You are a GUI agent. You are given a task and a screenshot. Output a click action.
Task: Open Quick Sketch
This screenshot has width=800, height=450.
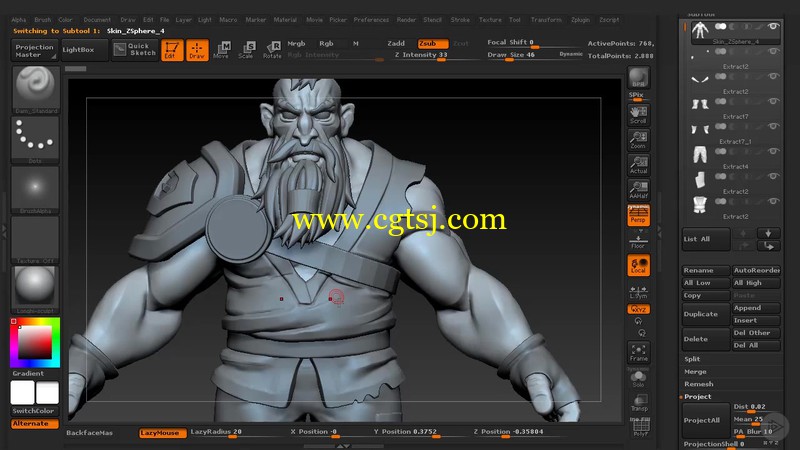point(135,49)
